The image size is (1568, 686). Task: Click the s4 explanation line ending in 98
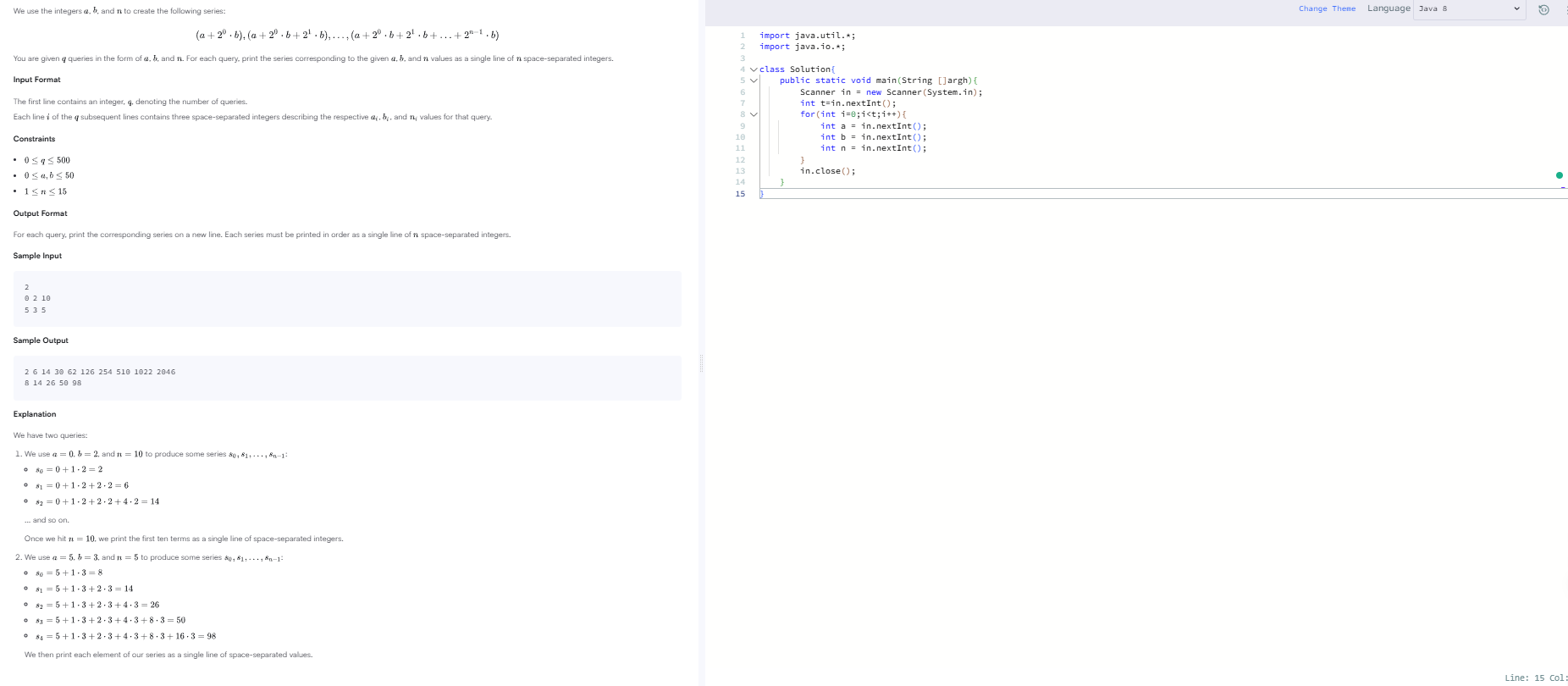pyautogui.click(x=125, y=636)
